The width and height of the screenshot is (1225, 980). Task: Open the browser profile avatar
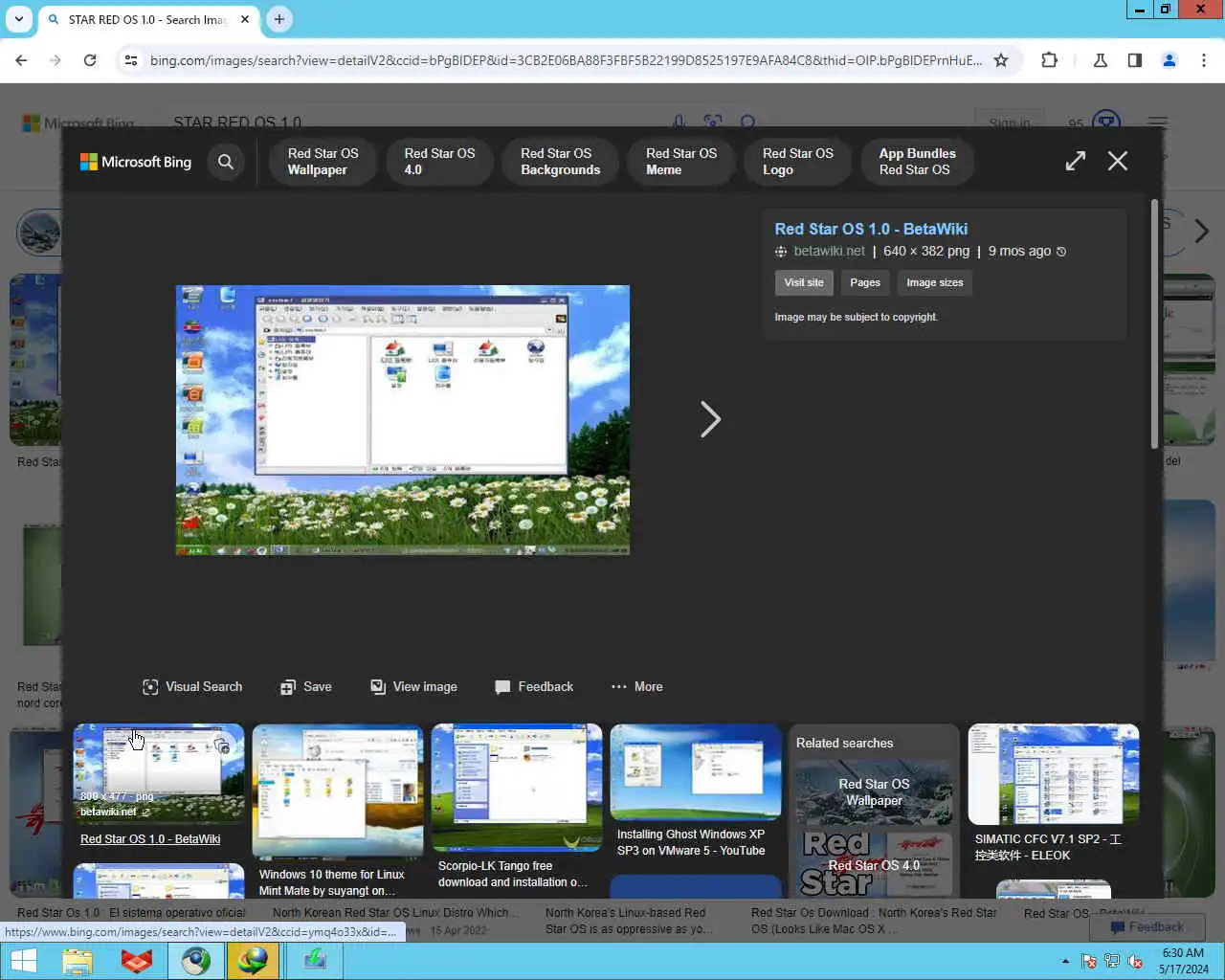pos(1169,60)
